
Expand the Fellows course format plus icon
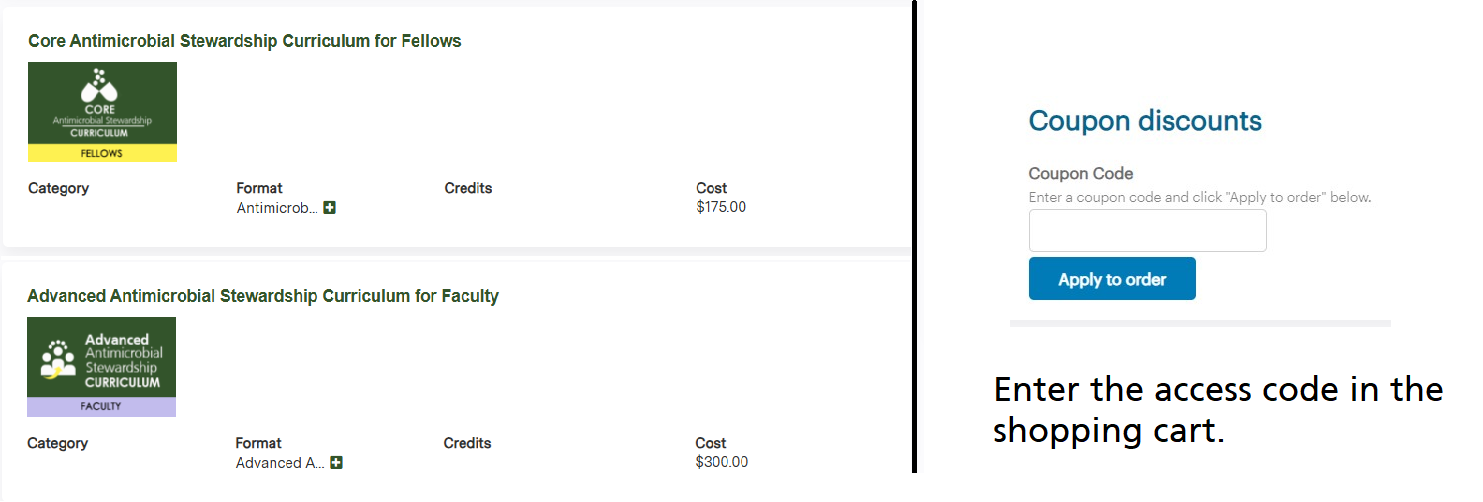click(330, 208)
